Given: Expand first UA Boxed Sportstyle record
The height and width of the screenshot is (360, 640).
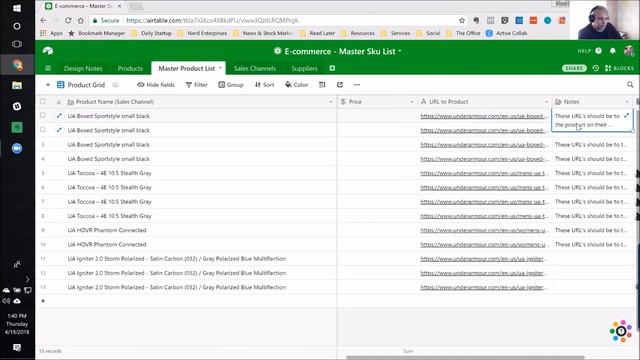Looking at the screenshot, I should [x=59, y=116].
